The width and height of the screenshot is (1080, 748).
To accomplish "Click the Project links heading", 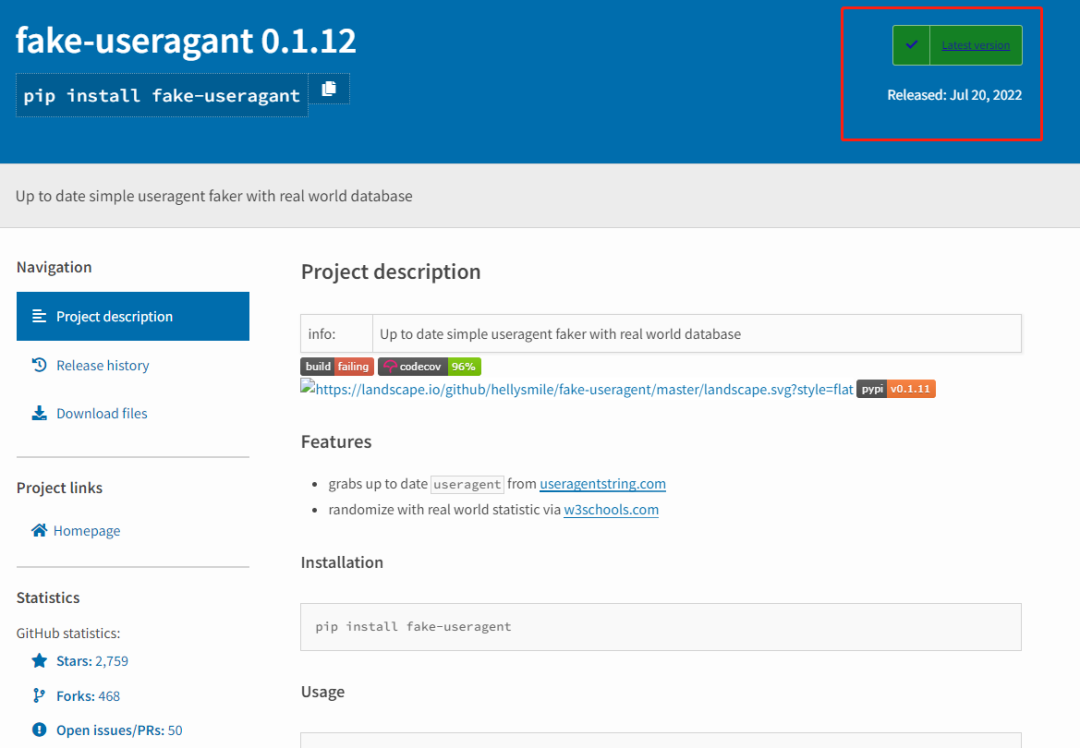I will point(59,488).
